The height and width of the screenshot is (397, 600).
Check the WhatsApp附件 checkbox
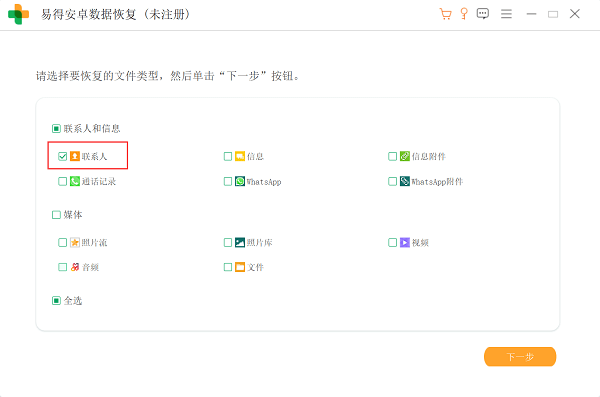(x=392, y=181)
